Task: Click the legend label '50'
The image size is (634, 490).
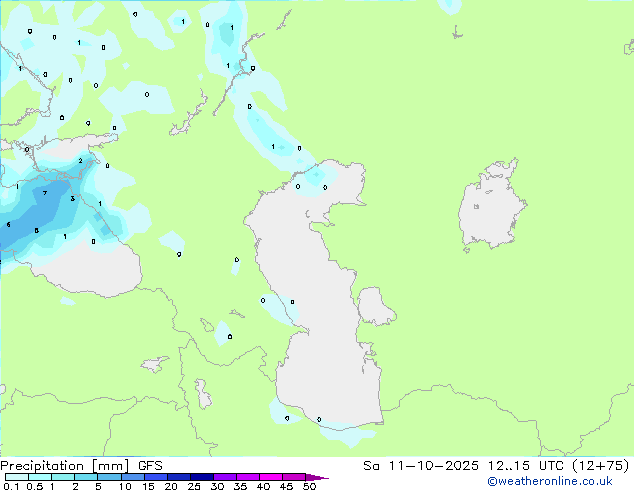Action: coord(310,486)
